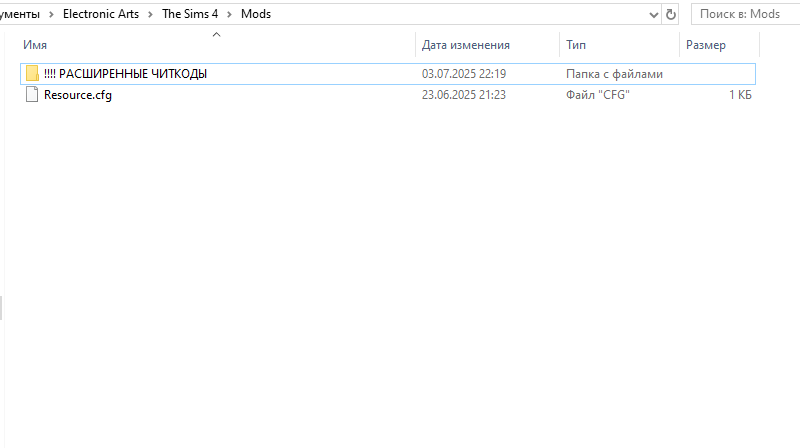Expand chevron before Electronic Arts breadcrumb
This screenshot has height=448, width=800.
point(51,14)
